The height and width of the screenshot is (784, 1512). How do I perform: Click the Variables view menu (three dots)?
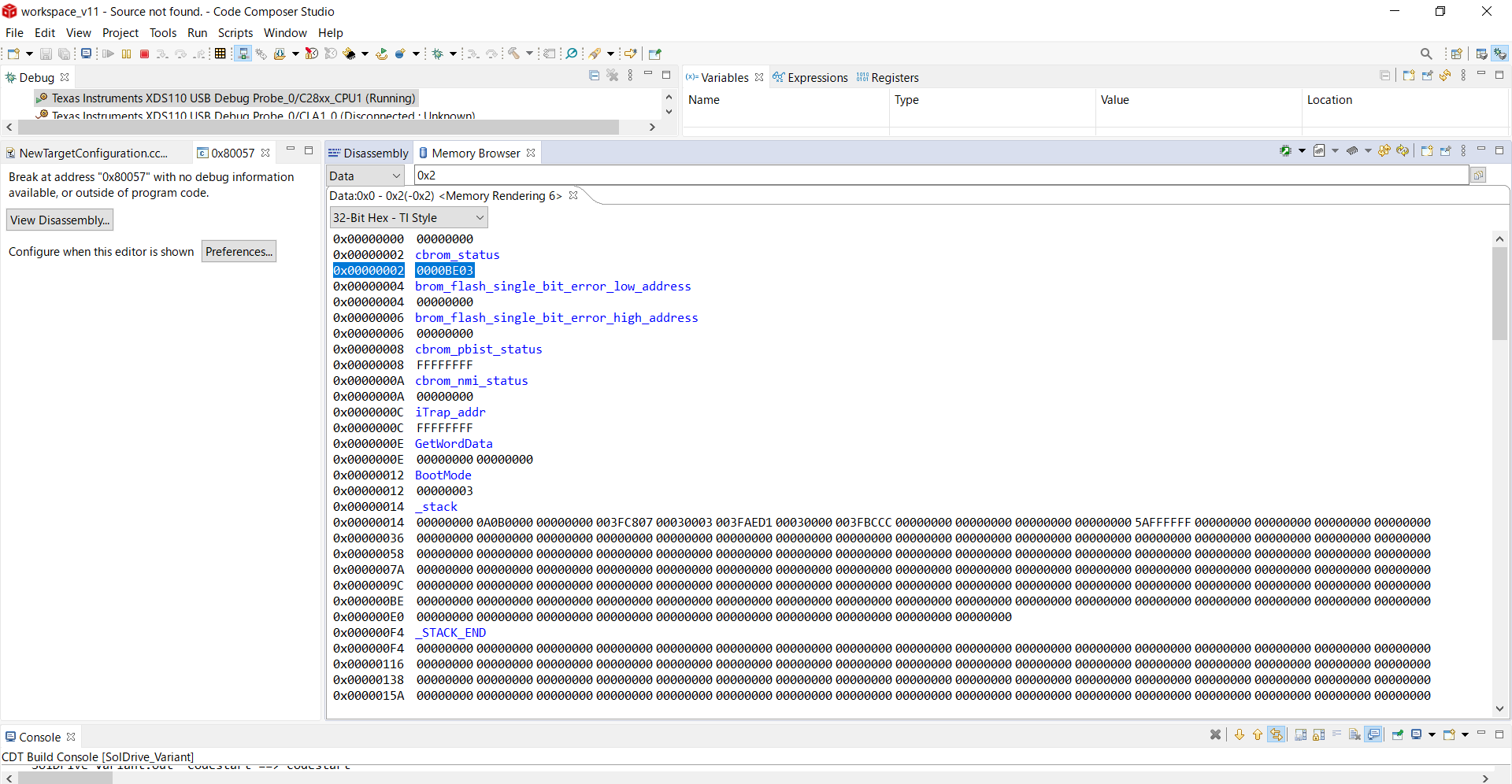pos(1463,76)
